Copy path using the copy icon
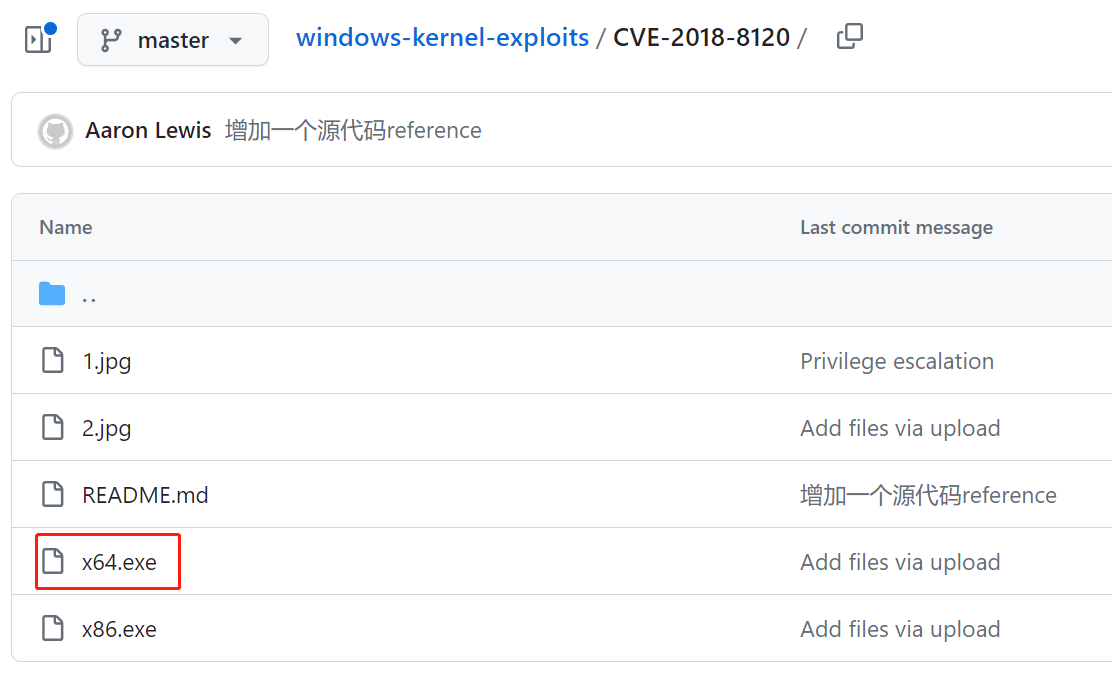Screen dimensions: 1112x678 (x=849, y=38)
